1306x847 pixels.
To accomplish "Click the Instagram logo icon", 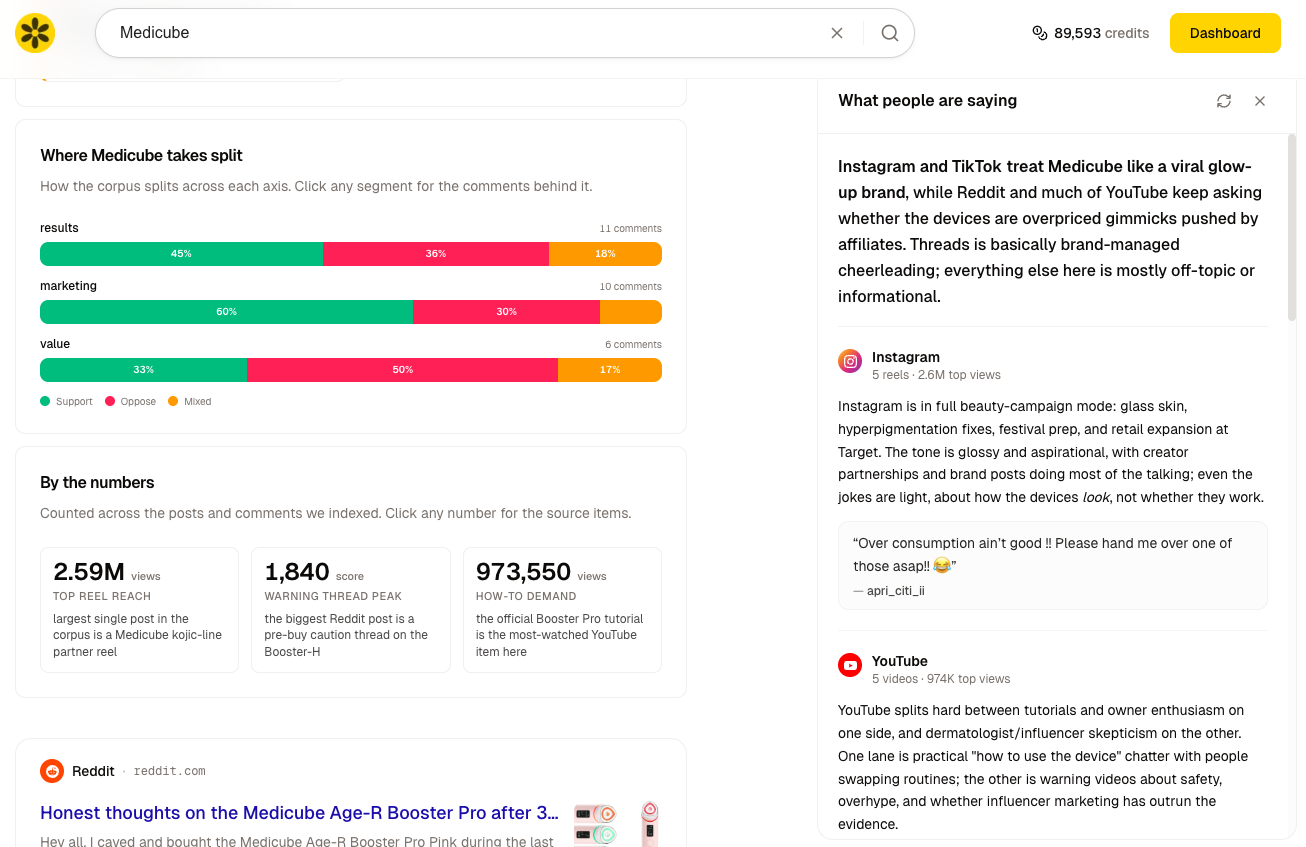I will coord(850,361).
